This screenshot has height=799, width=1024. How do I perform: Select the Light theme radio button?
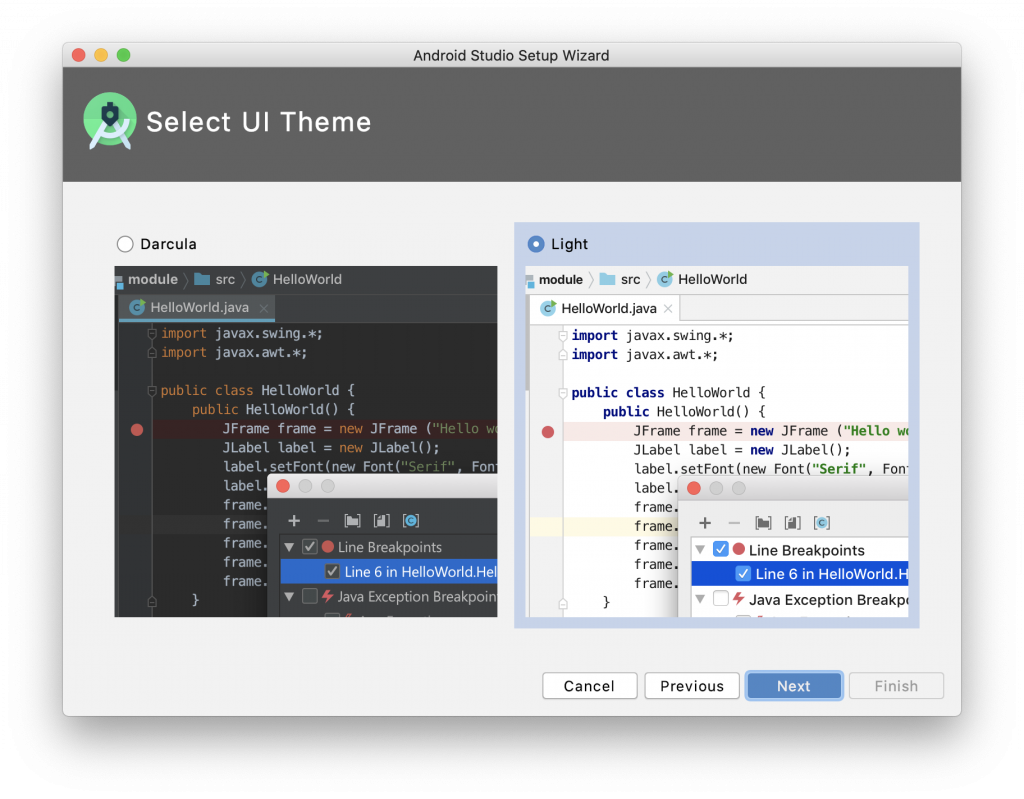tap(536, 244)
